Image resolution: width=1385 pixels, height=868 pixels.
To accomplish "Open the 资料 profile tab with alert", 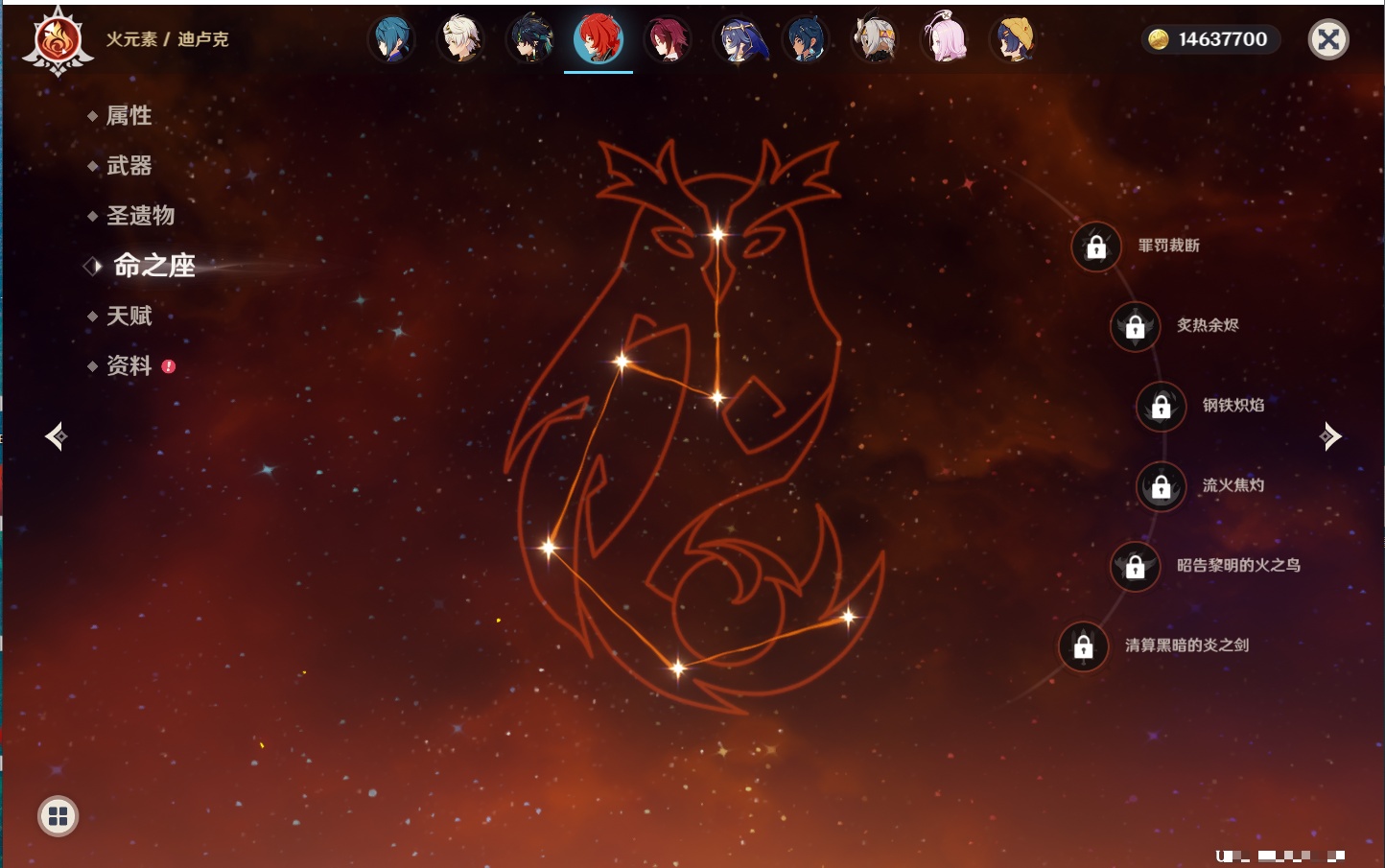I will point(129,365).
